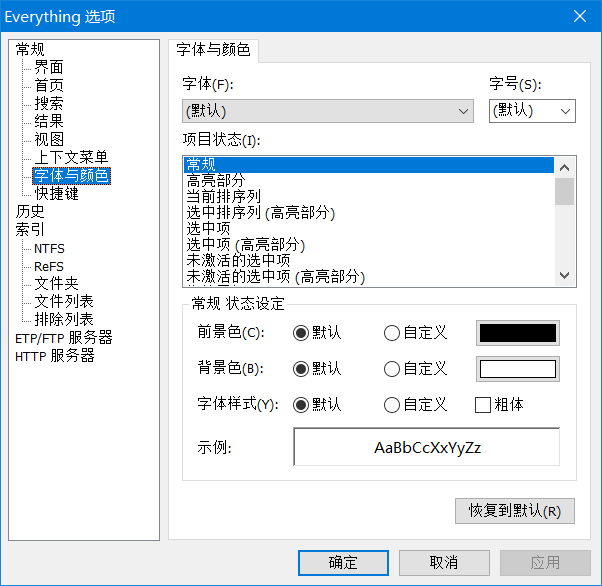Open 快捷键 in the options tree
Image resolution: width=602 pixels, height=586 pixels.
point(56,194)
